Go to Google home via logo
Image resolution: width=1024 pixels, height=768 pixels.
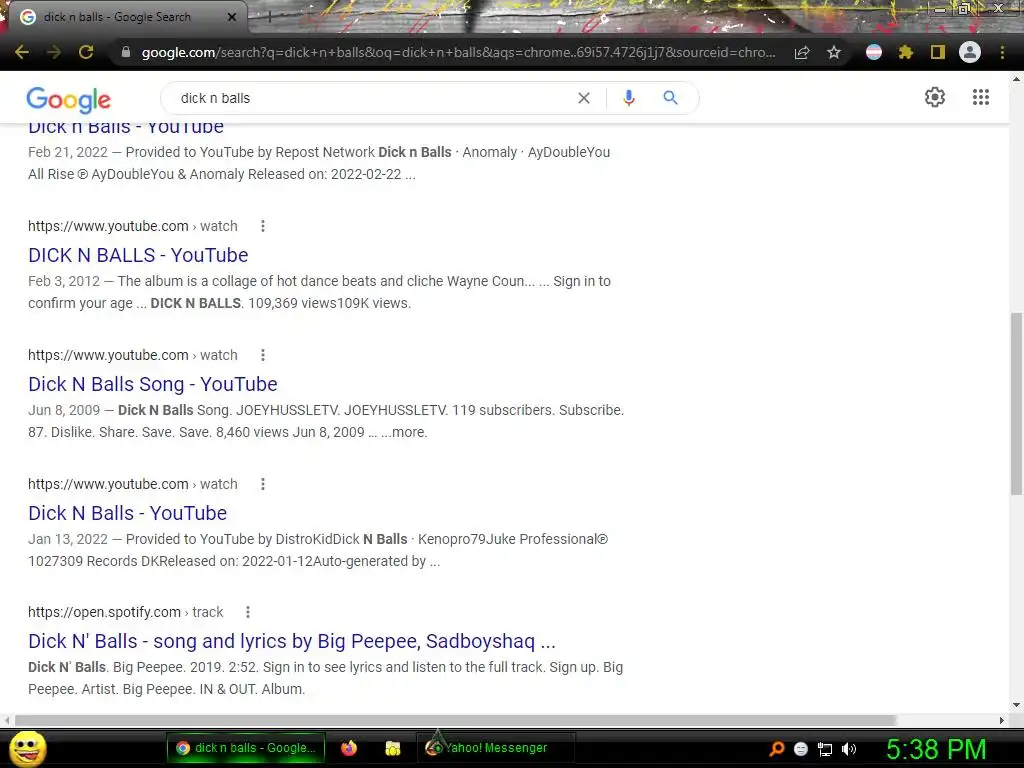[69, 99]
